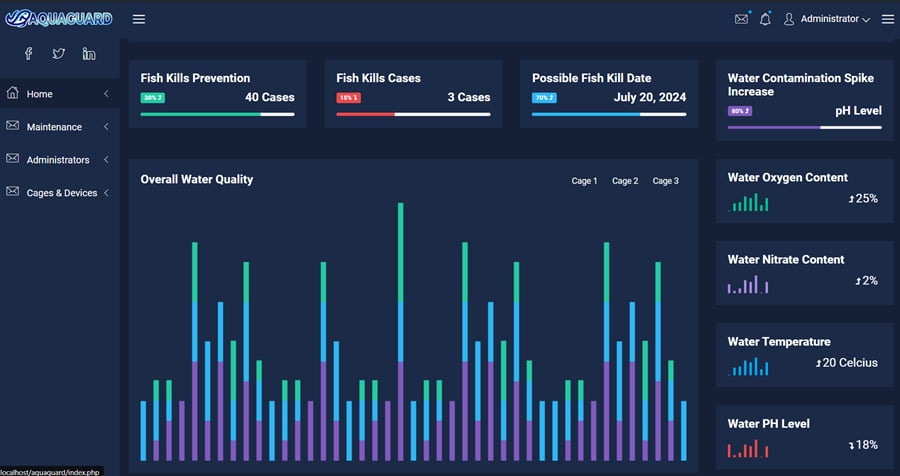The height and width of the screenshot is (476, 900).
Task: Click the Water PH Level mini chart
Action: (747, 449)
